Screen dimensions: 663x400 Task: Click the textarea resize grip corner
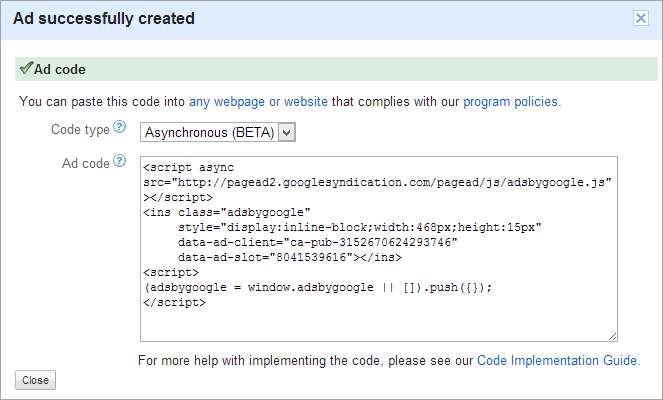pyautogui.click(x=613, y=337)
